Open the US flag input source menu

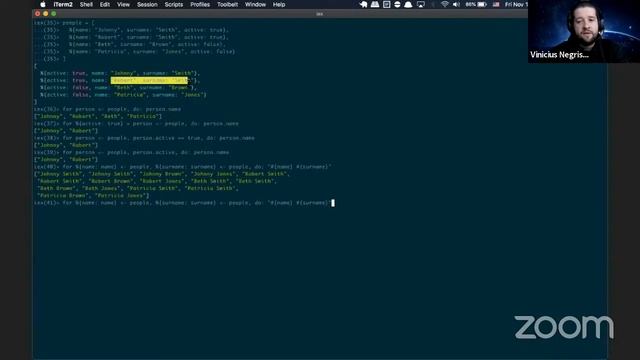point(496,4)
